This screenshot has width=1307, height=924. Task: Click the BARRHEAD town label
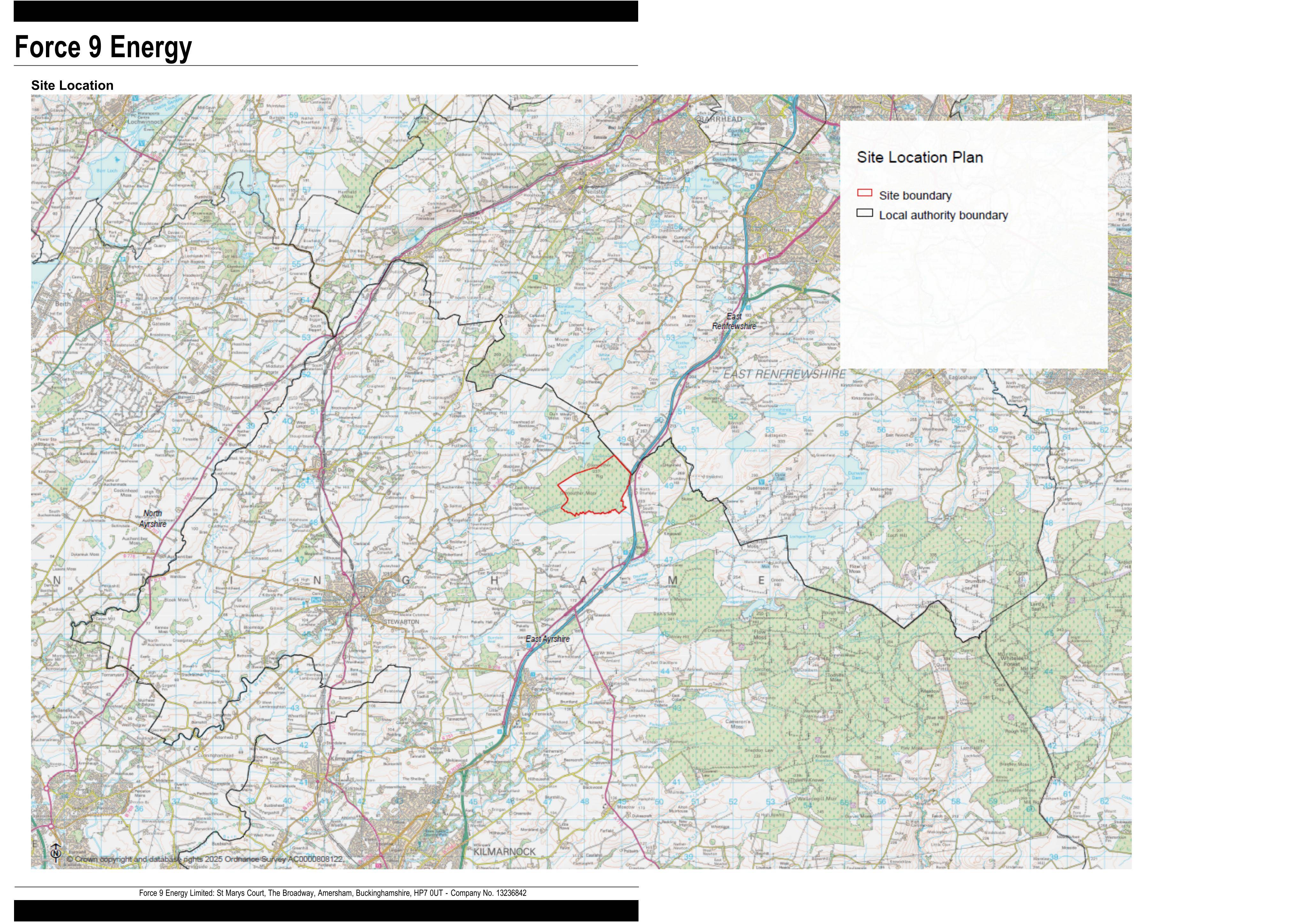[x=720, y=119]
